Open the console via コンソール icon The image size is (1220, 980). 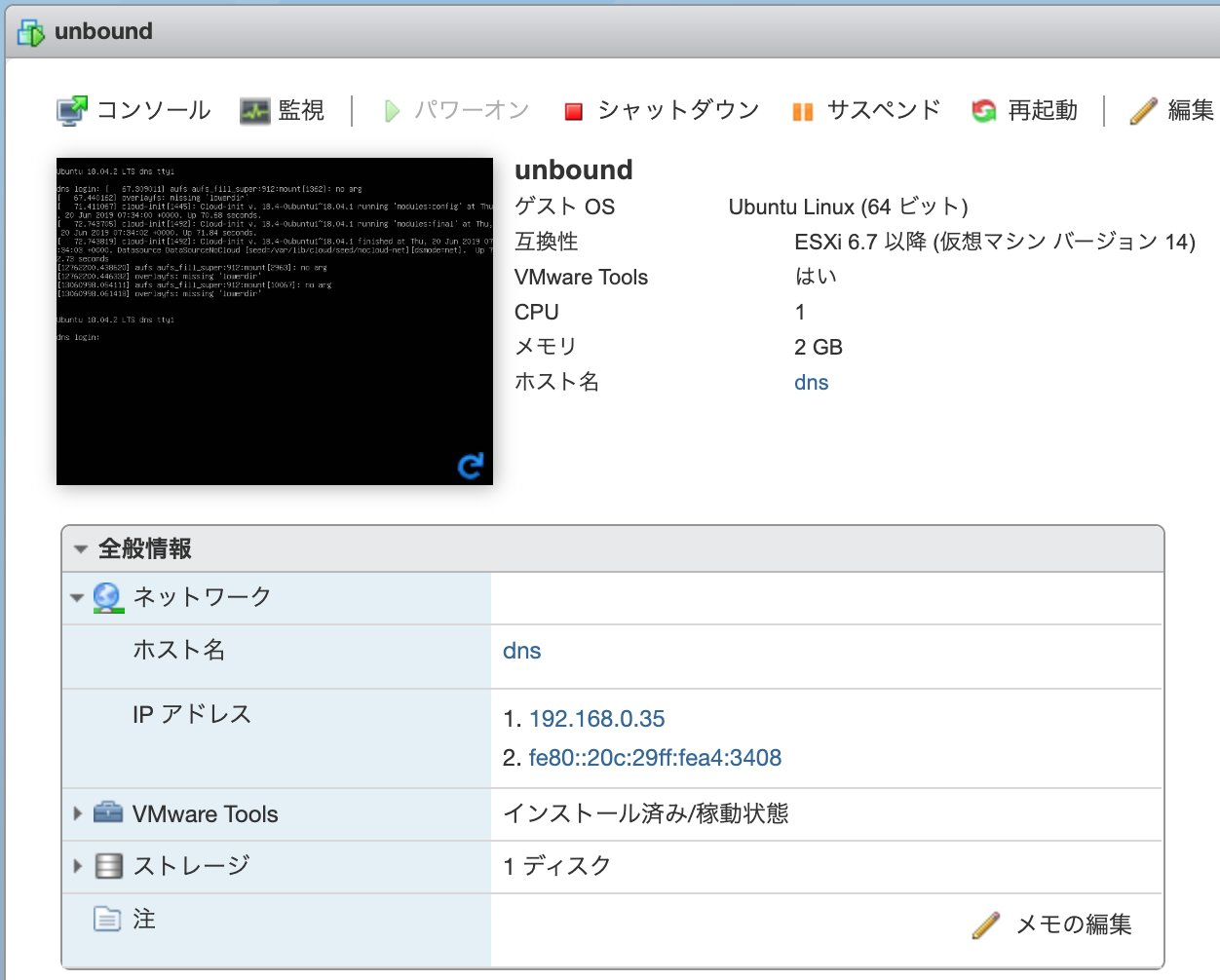coord(72,111)
